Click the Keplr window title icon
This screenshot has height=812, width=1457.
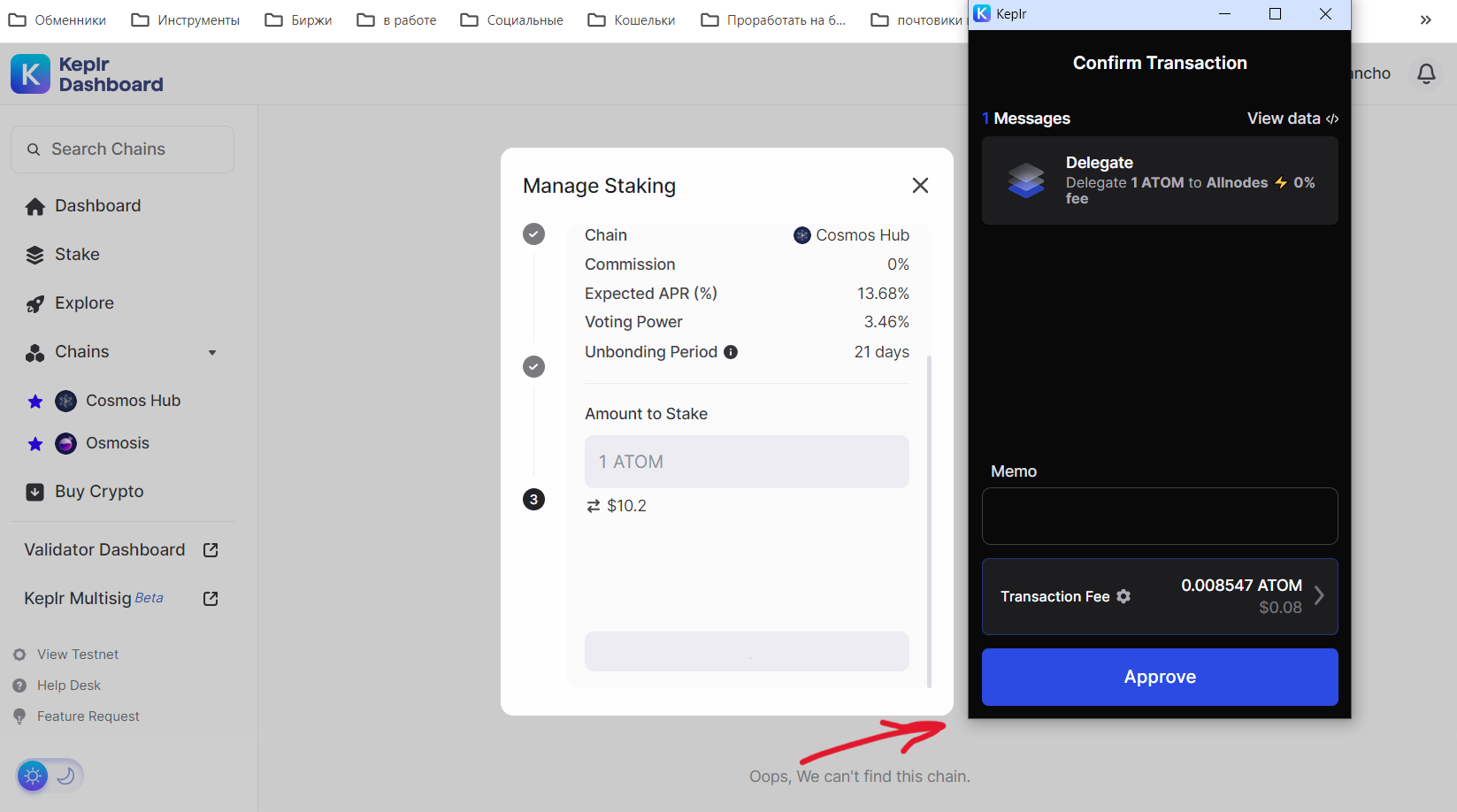tap(982, 13)
